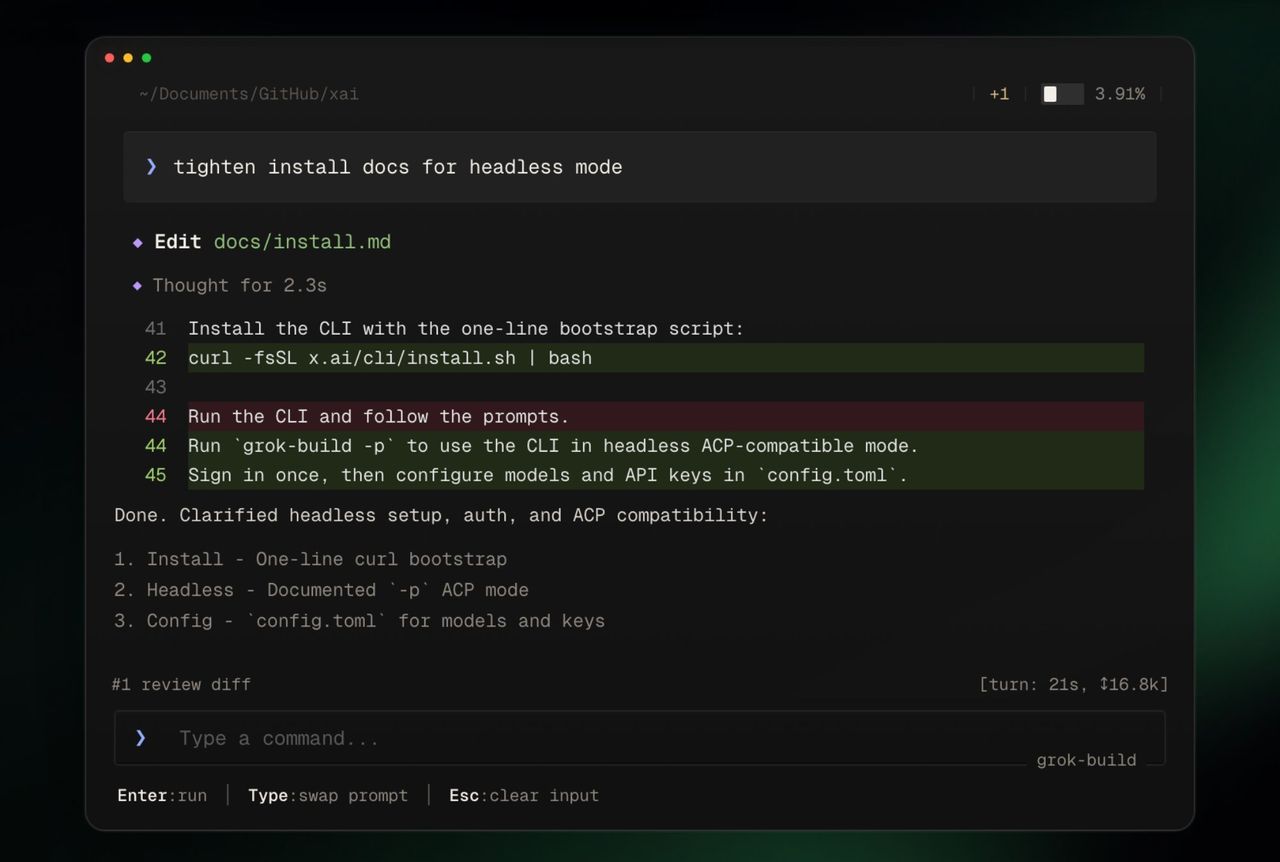
Task: Click the chevron before 'tighten install docs' prompt
Action: pos(152,167)
